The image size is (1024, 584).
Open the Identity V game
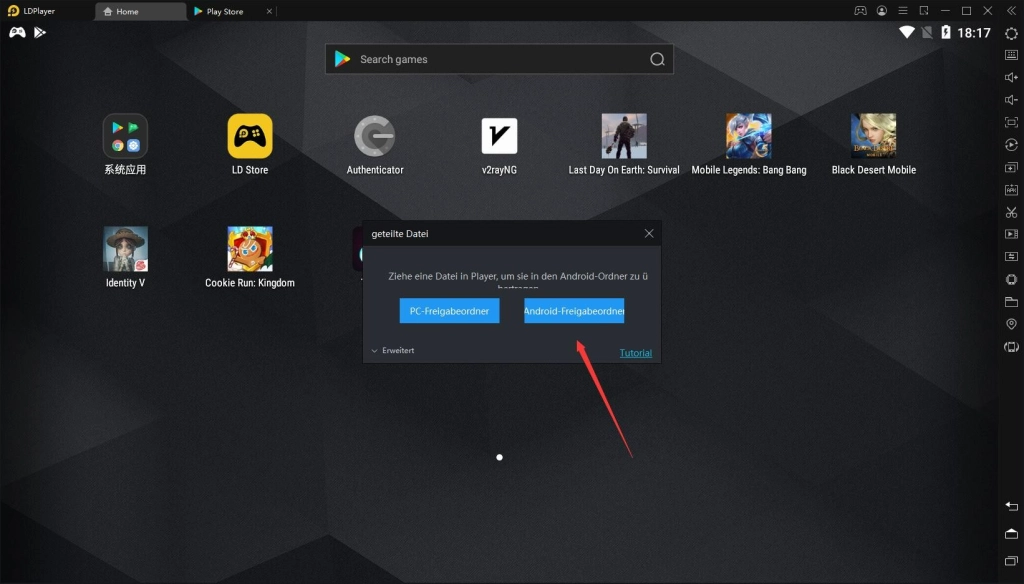(125, 257)
